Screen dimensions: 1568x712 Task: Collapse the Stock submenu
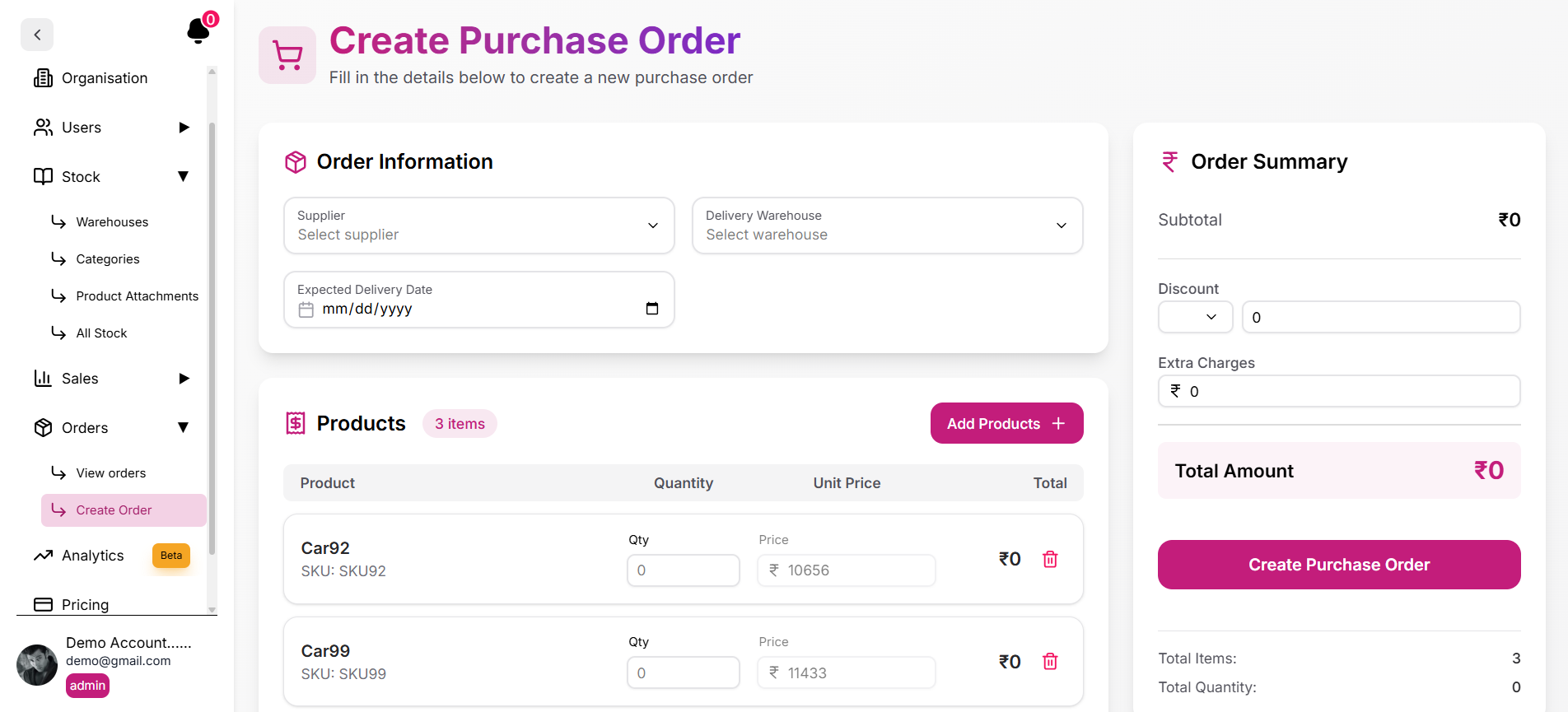pyautogui.click(x=184, y=177)
